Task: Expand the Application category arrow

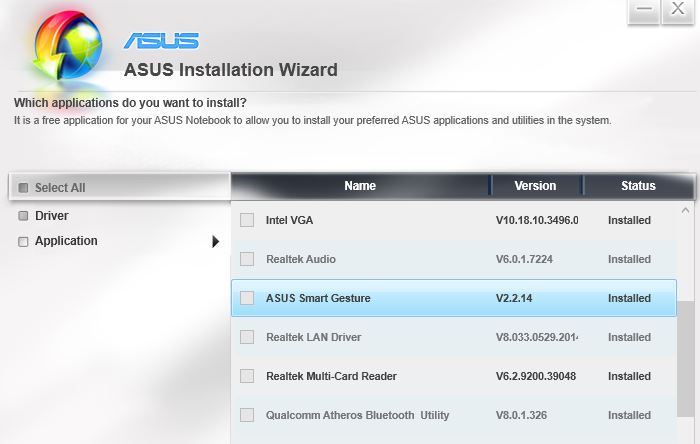Action: (215, 241)
